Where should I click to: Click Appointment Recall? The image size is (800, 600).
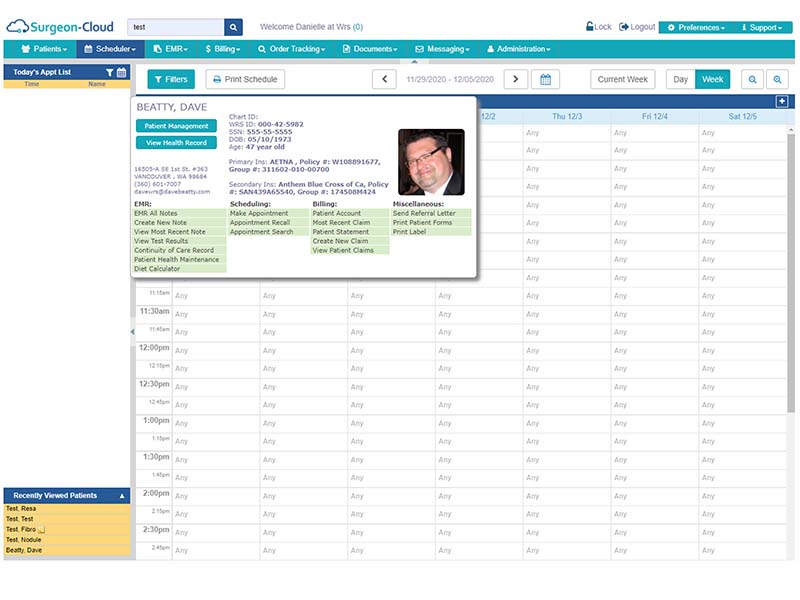[268, 222]
